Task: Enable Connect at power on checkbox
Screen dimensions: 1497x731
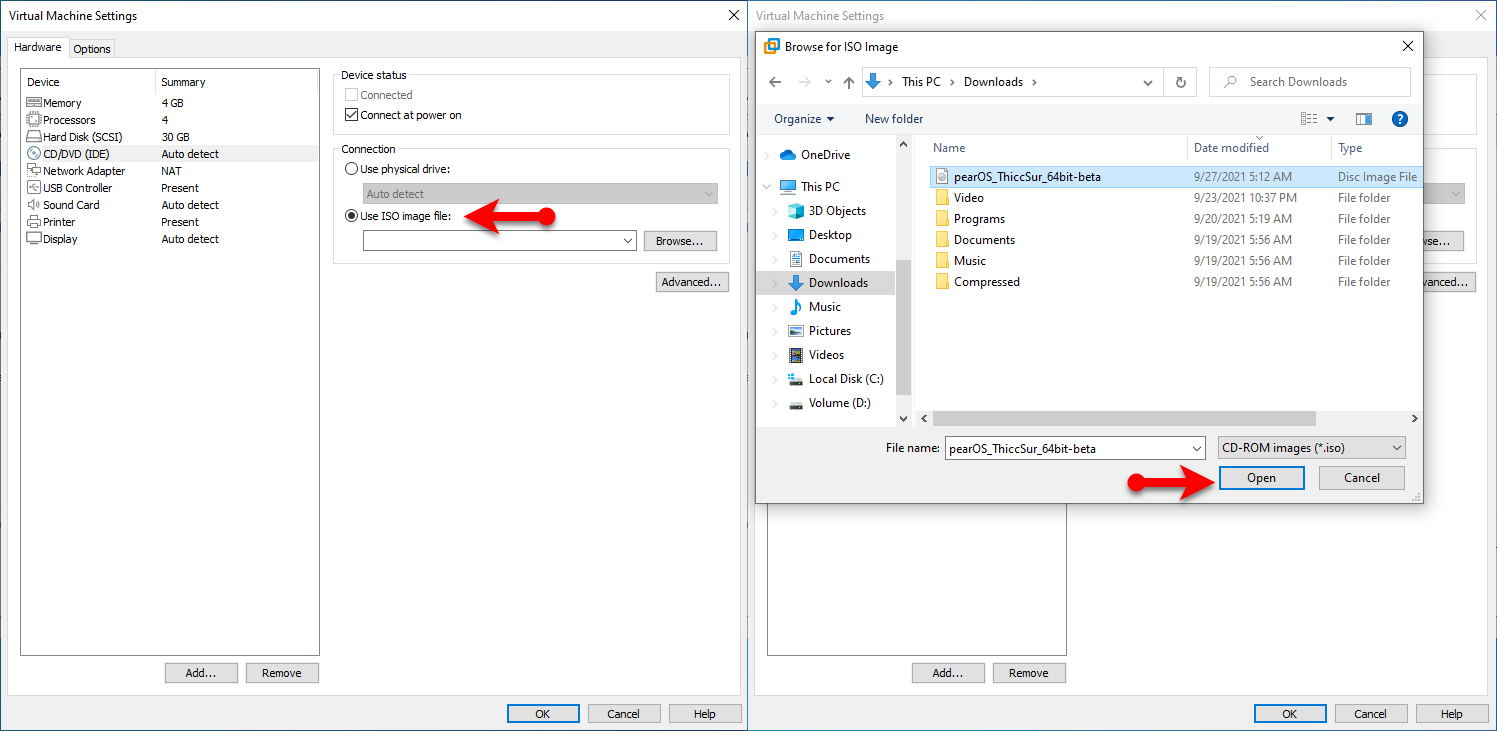Action: pos(351,115)
